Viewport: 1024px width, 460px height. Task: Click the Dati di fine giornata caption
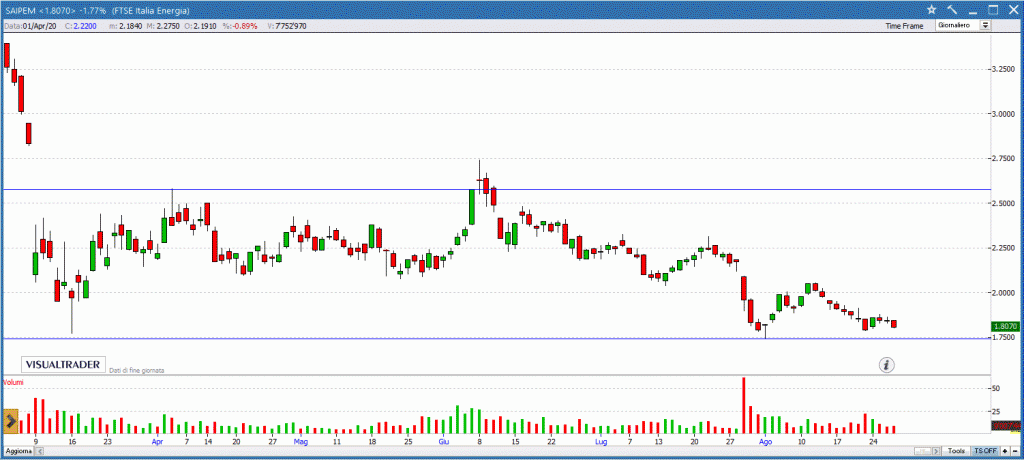tap(136, 370)
